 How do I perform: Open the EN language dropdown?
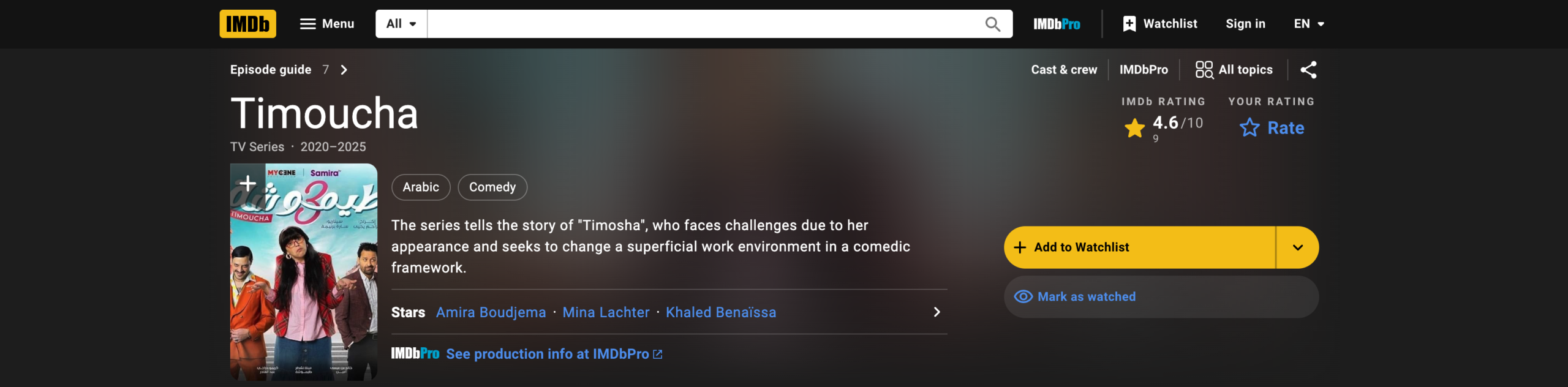click(x=1309, y=24)
